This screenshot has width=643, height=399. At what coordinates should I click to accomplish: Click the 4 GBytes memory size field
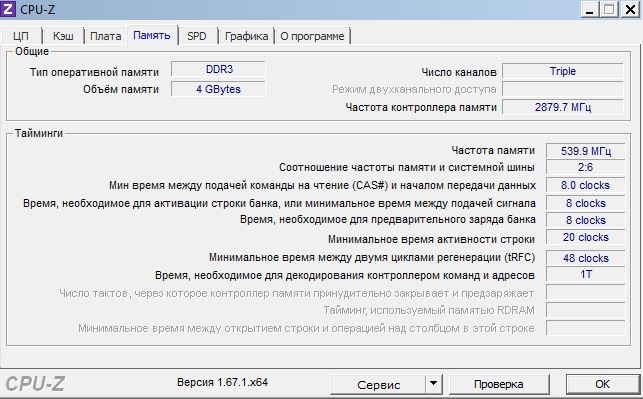tap(218, 89)
